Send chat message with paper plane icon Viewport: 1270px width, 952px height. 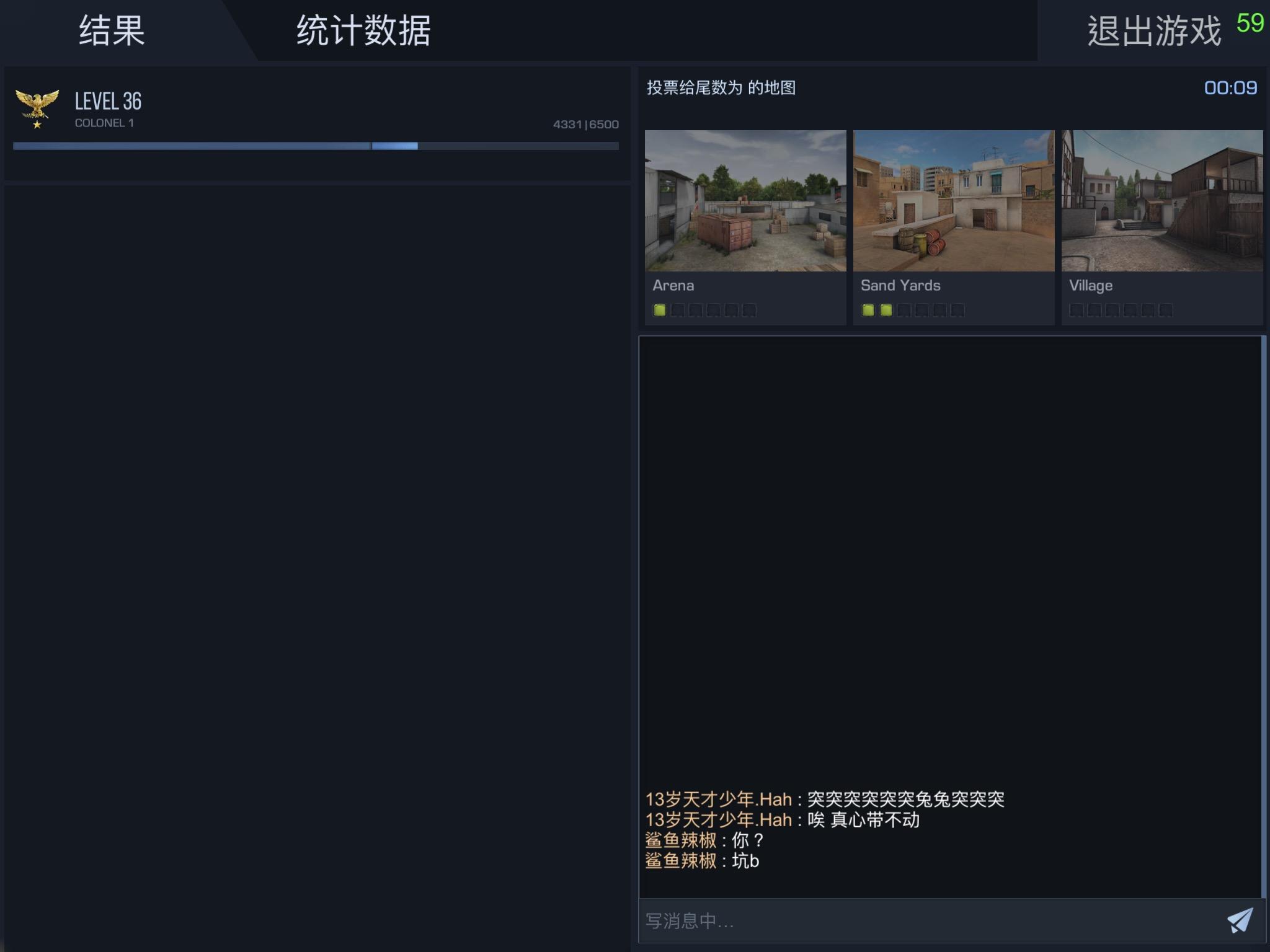(1240, 920)
